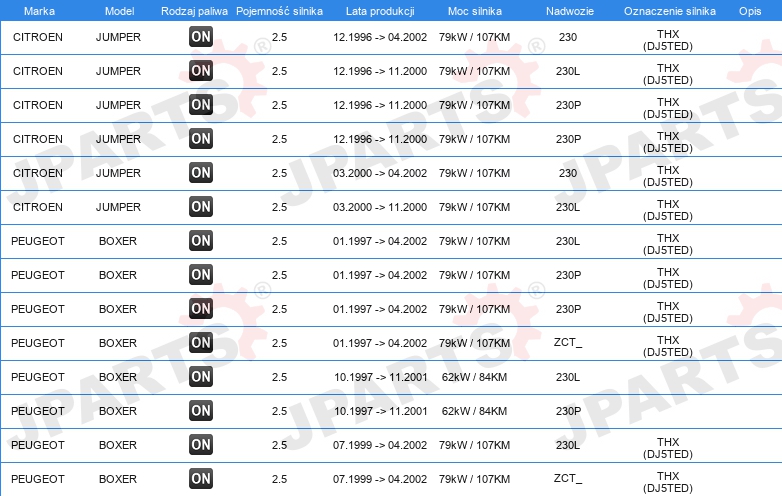The image size is (782, 496).
Task: Click the Rodzaj paliwa column header
Action: tap(195, 11)
